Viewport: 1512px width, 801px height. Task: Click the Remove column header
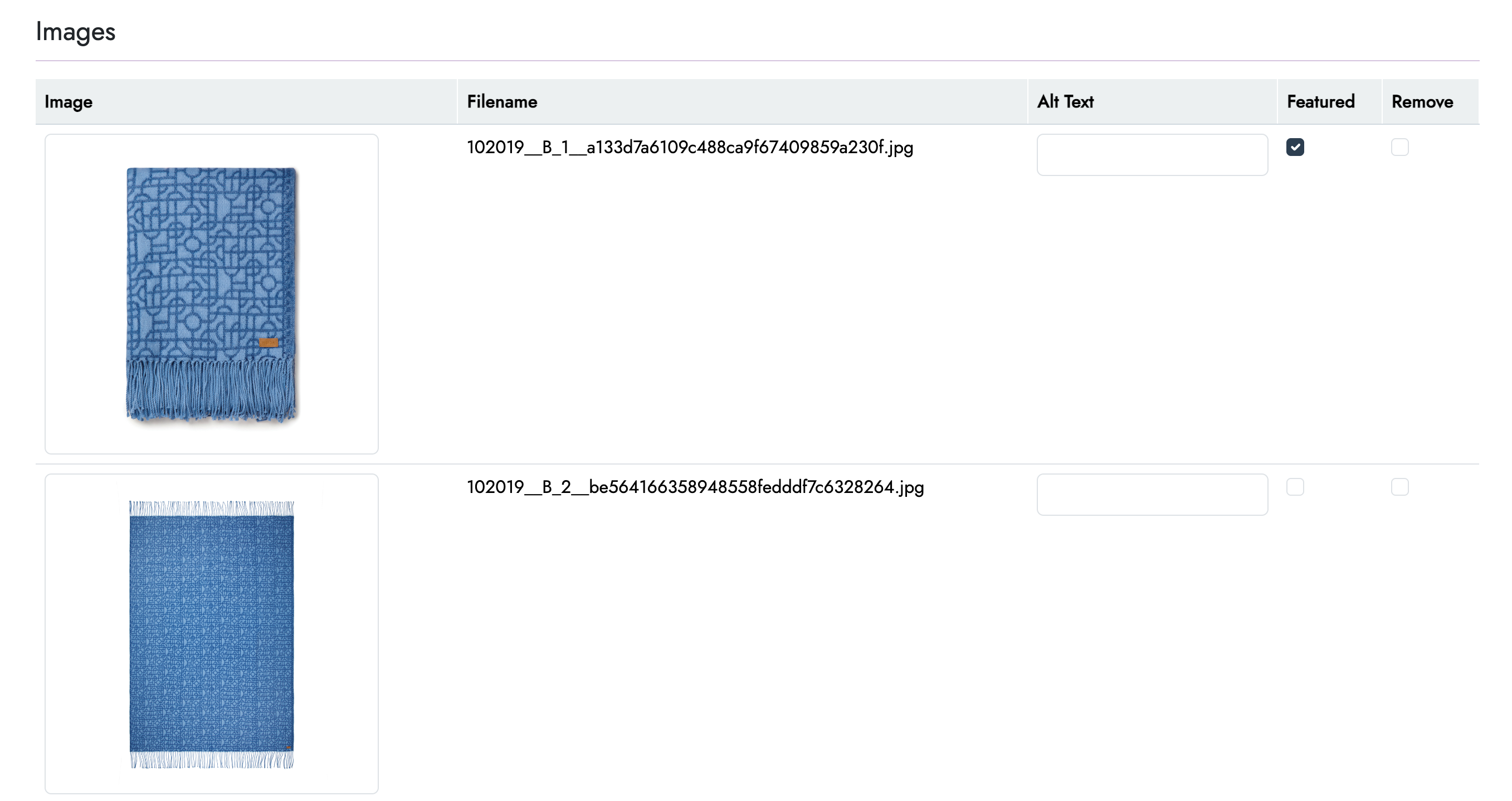(1422, 102)
